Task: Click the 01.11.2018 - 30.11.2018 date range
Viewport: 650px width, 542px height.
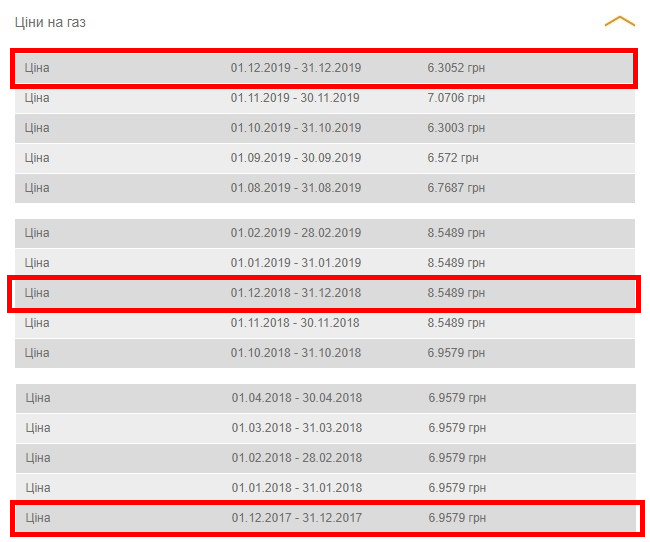Action: tap(295, 323)
